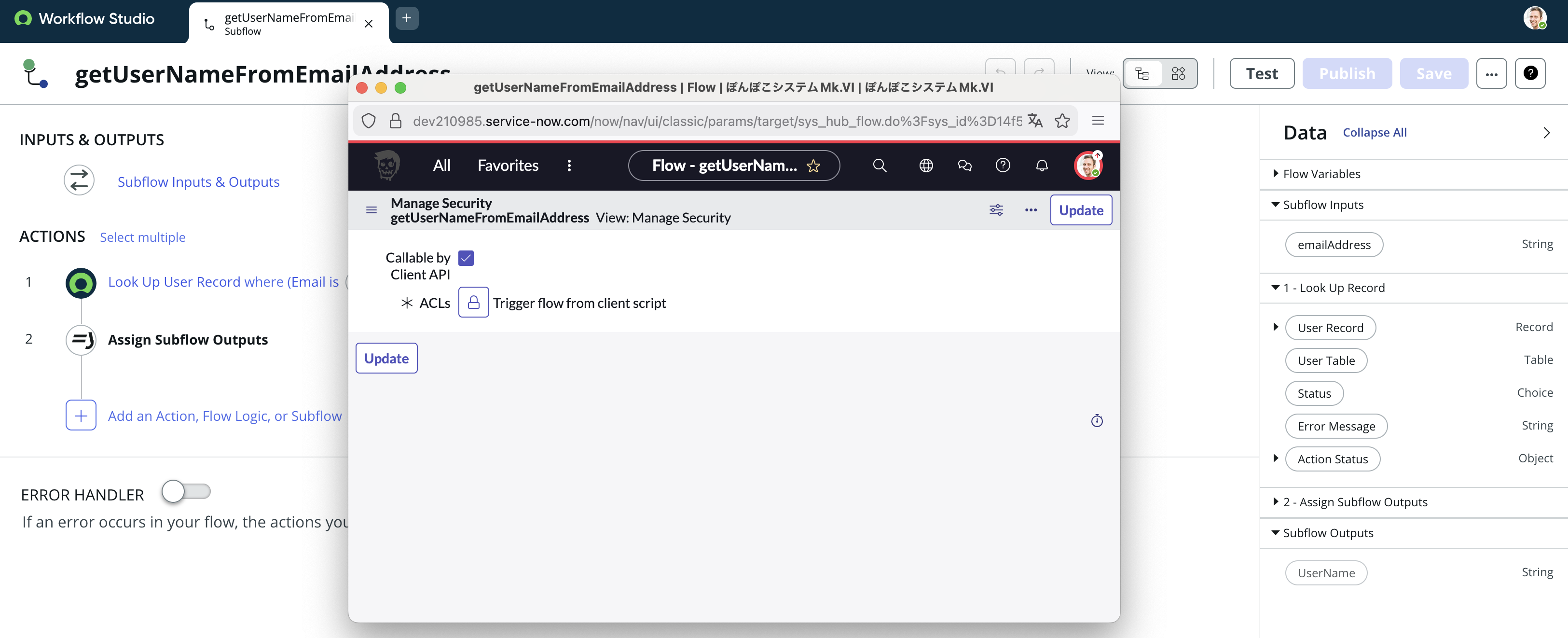Click the help question mark in the black header

click(1003, 165)
